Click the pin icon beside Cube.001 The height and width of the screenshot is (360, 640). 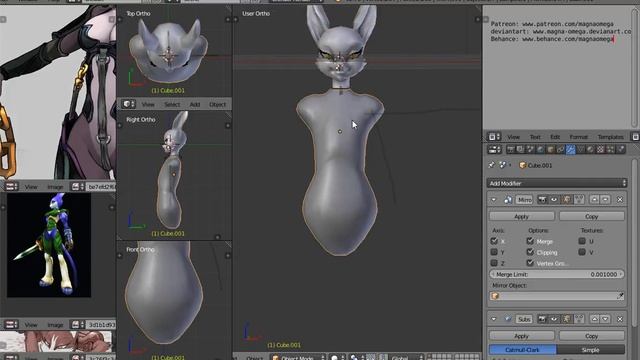491,165
